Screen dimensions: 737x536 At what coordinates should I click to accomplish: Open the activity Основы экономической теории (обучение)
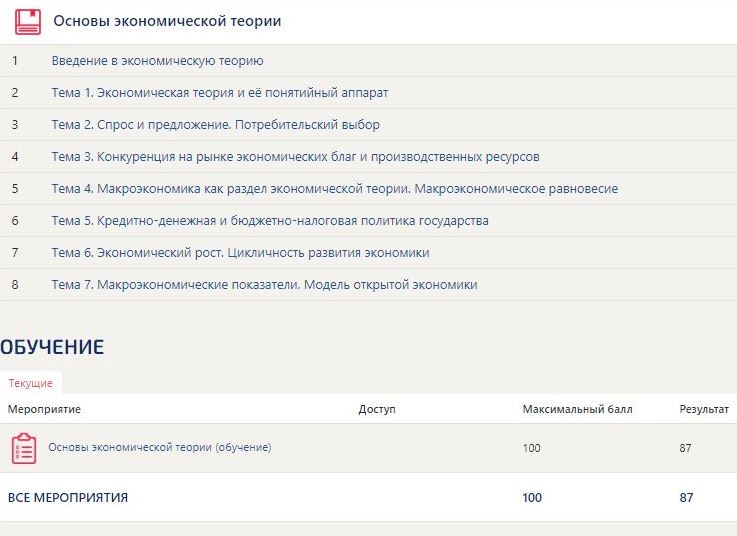coord(159,447)
